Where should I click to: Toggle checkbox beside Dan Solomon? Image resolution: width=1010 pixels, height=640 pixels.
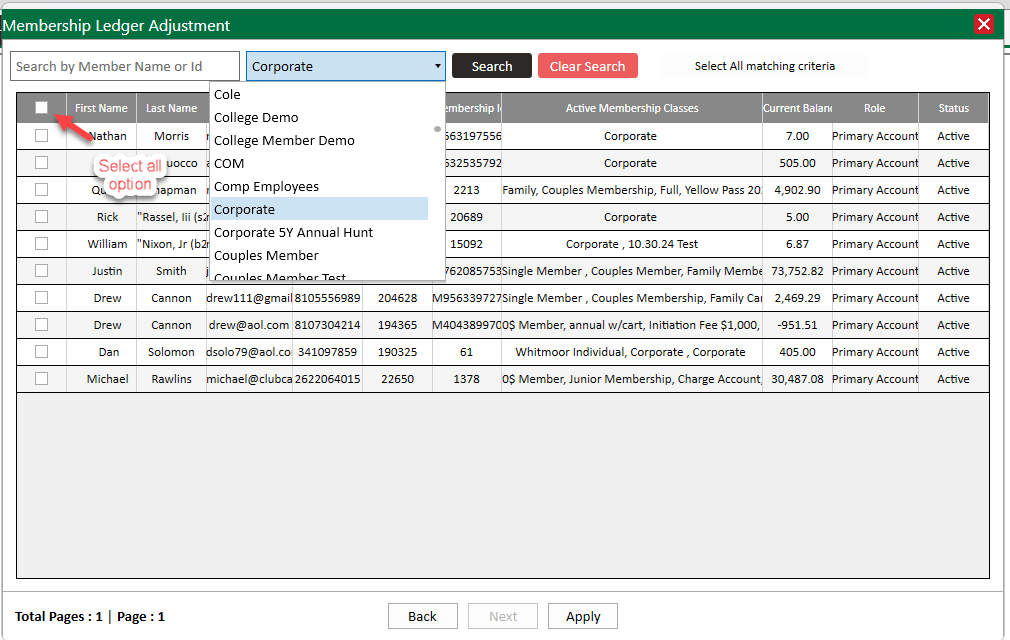click(41, 352)
